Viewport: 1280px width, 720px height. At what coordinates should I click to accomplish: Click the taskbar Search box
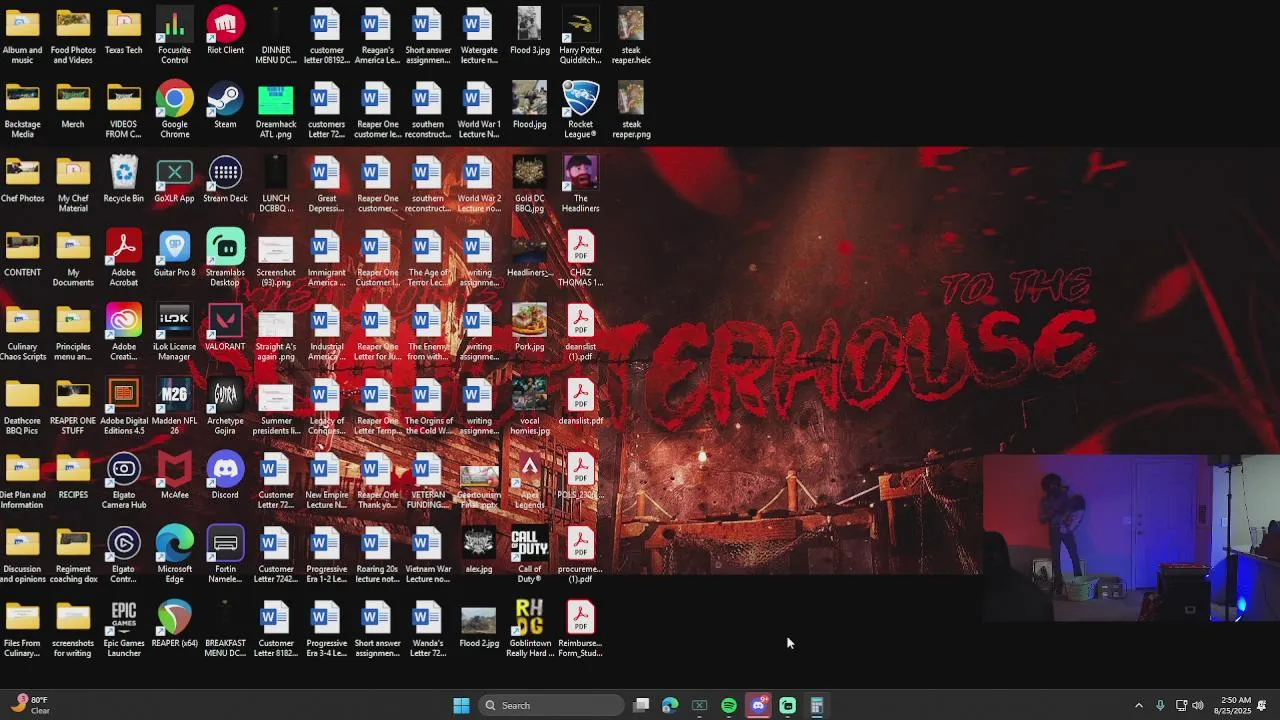[x=550, y=705]
